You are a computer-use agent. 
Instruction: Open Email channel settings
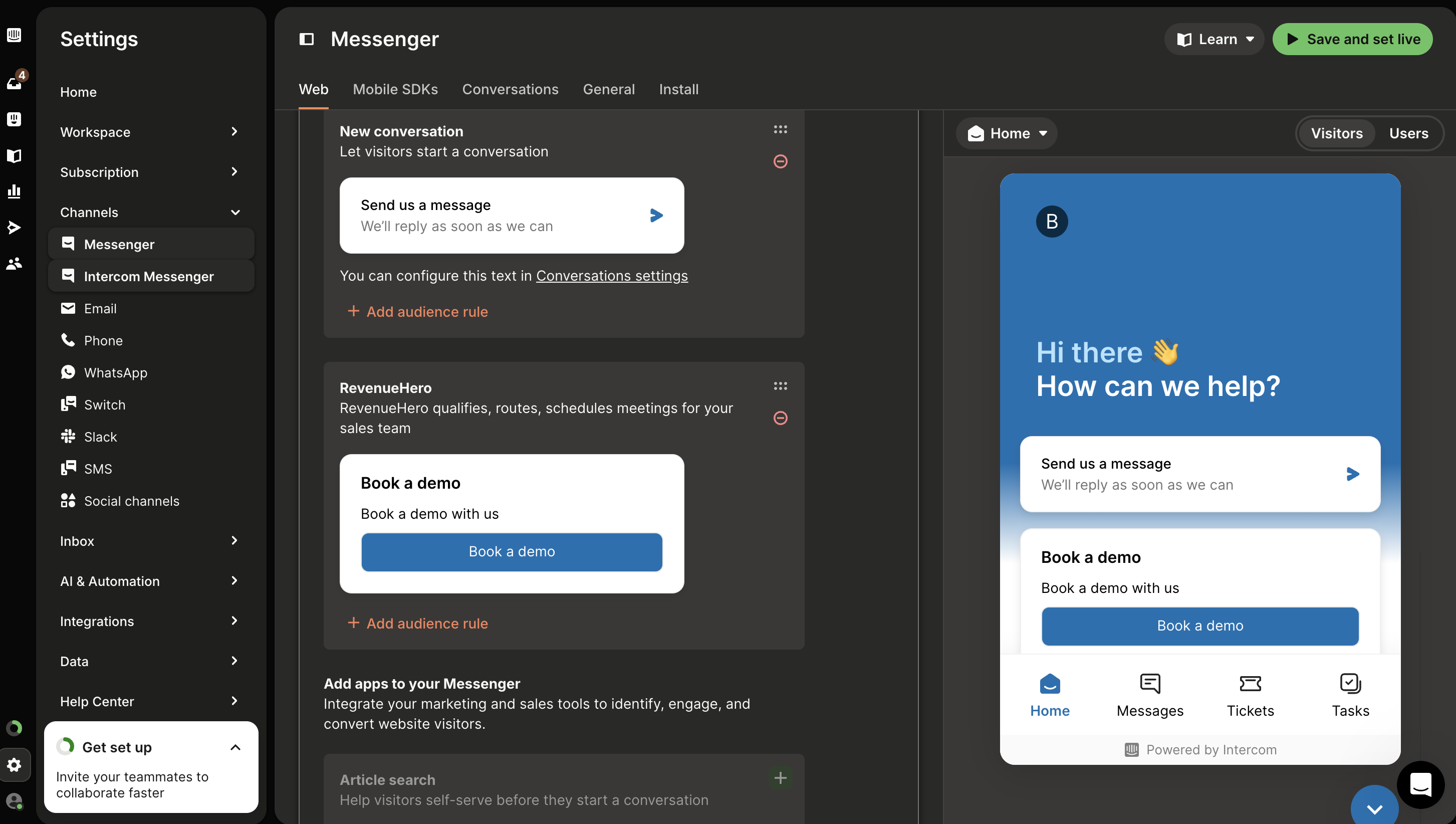coord(151,308)
